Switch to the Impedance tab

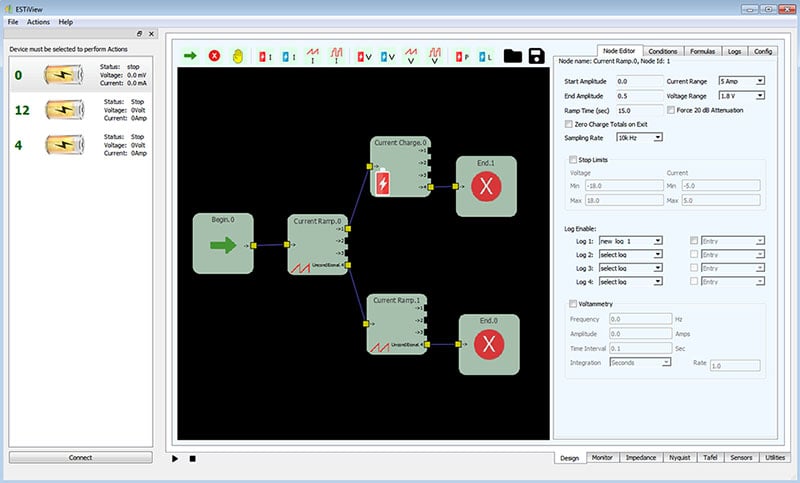click(641, 457)
